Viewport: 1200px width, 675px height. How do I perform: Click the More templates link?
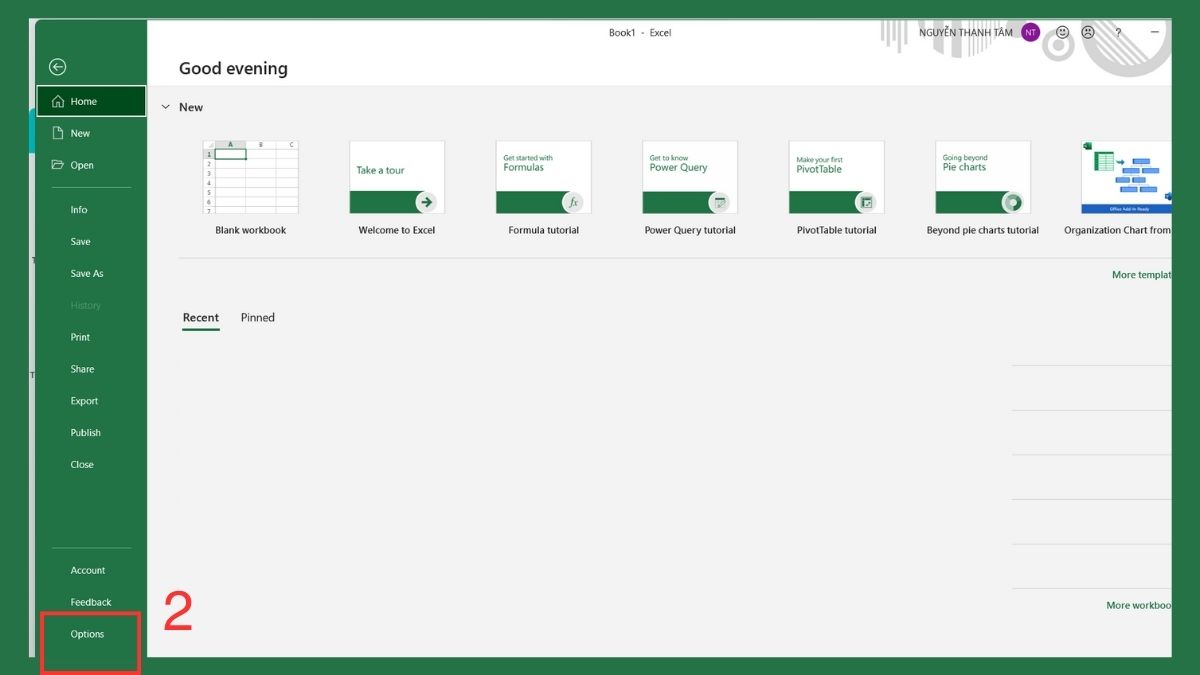pyautogui.click(x=1141, y=275)
